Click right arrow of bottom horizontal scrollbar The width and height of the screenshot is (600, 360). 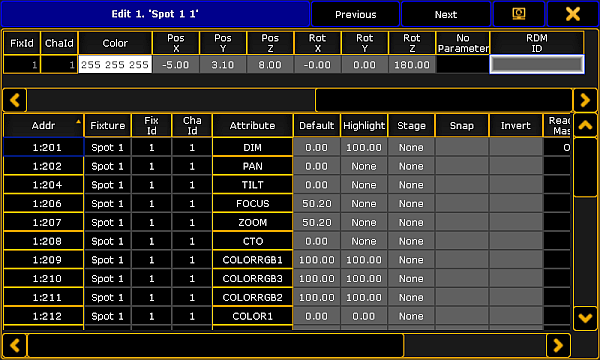point(558,345)
